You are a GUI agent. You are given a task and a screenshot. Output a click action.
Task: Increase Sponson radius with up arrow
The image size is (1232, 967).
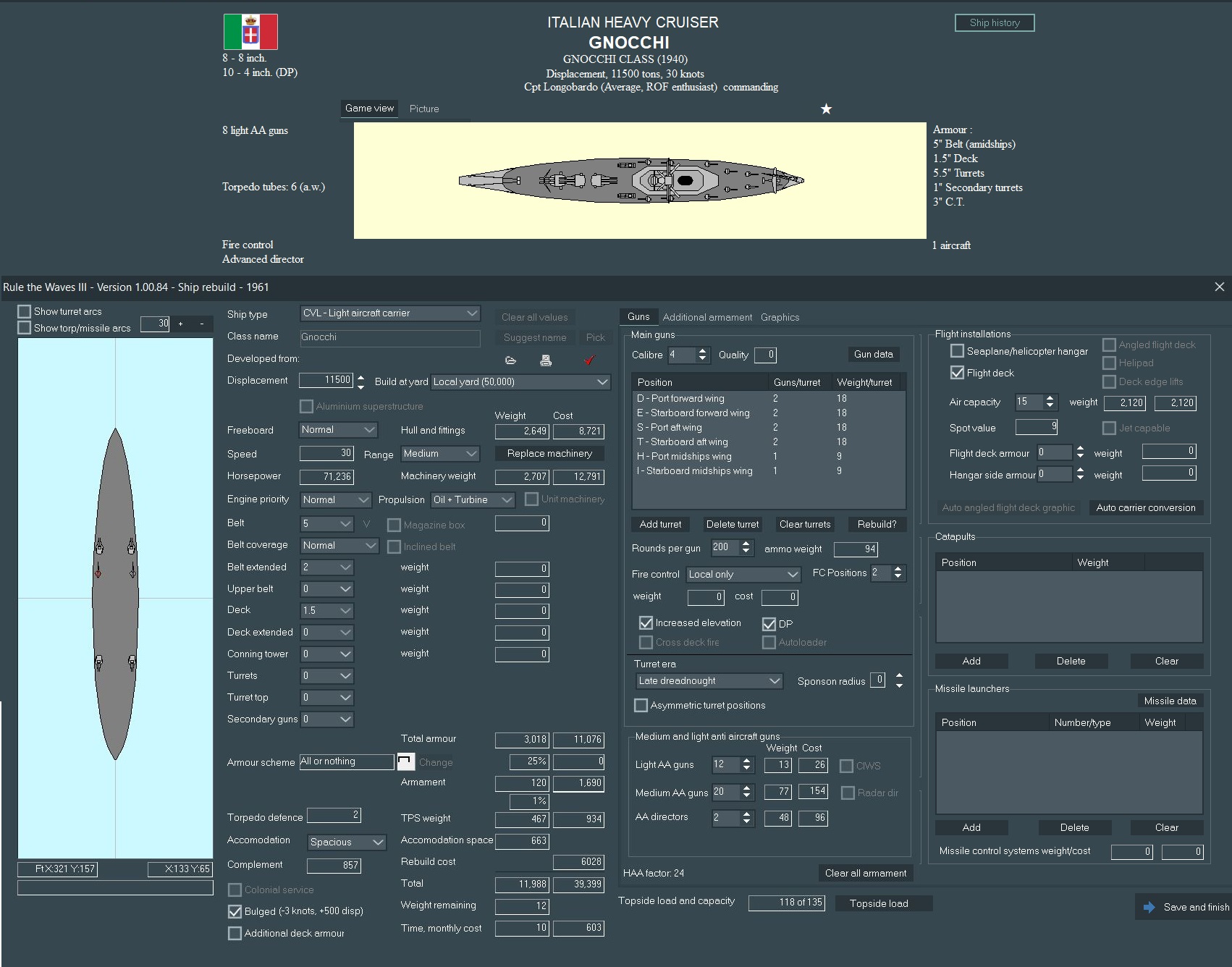(x=899, y=676)
